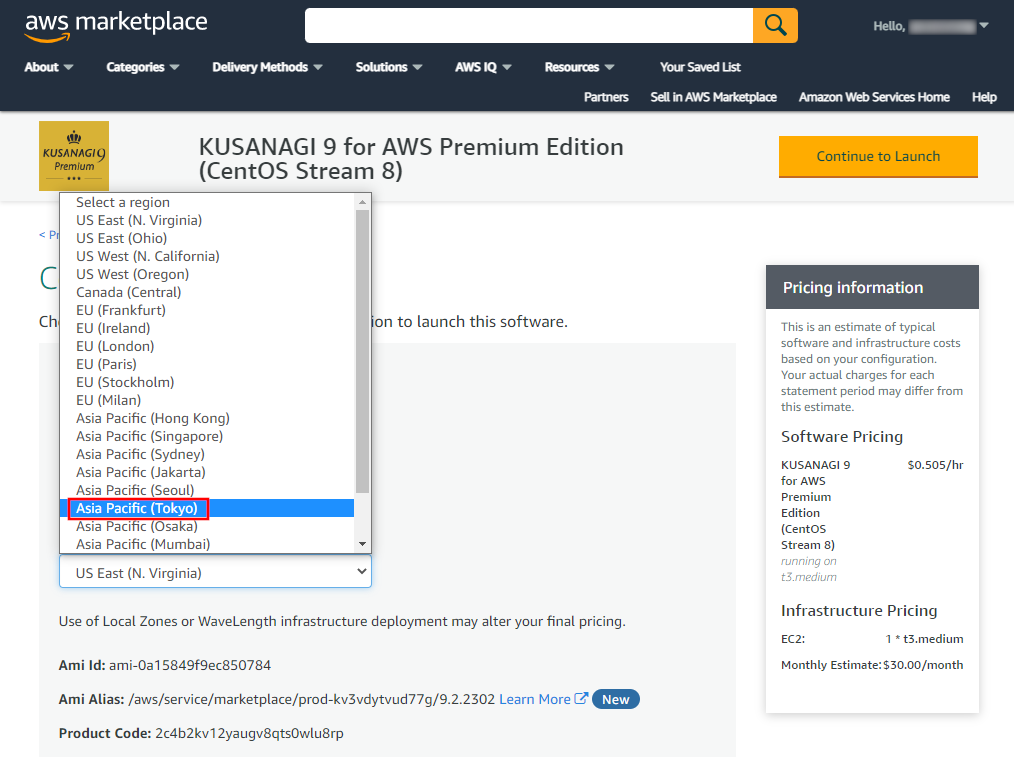Click the region select box showing US East
Image resolution: width=1014 pixels, height=757 pixels.
point(215,573)
